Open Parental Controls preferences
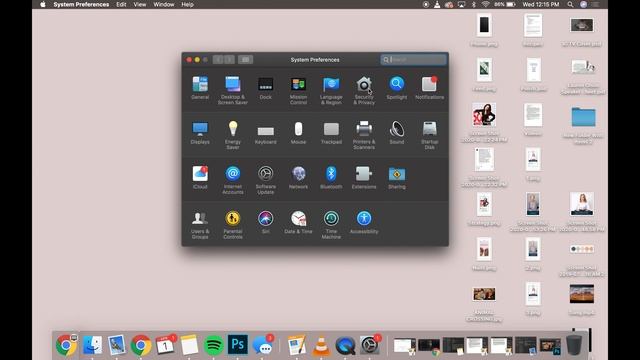The image size is (640, 360). pos(233,224)
